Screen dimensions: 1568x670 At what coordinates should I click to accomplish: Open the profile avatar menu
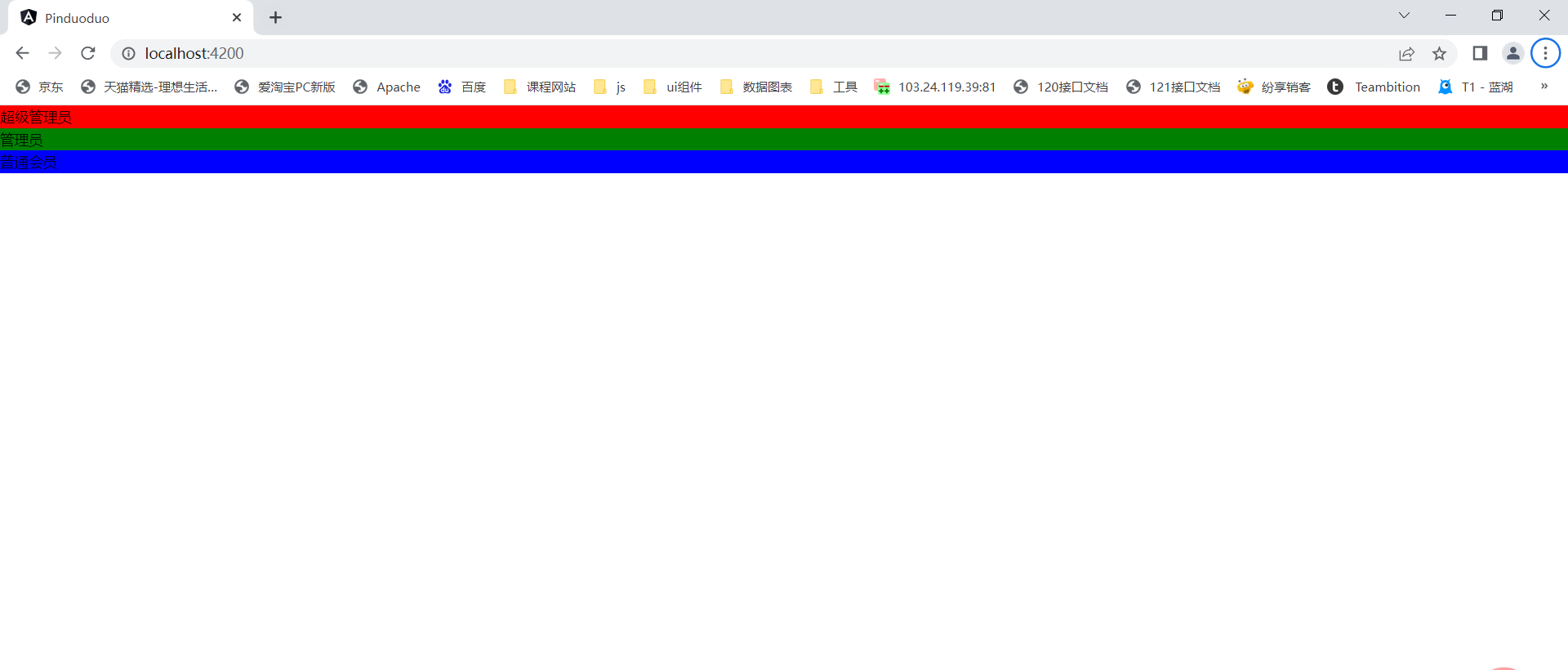pos(1512,53)
